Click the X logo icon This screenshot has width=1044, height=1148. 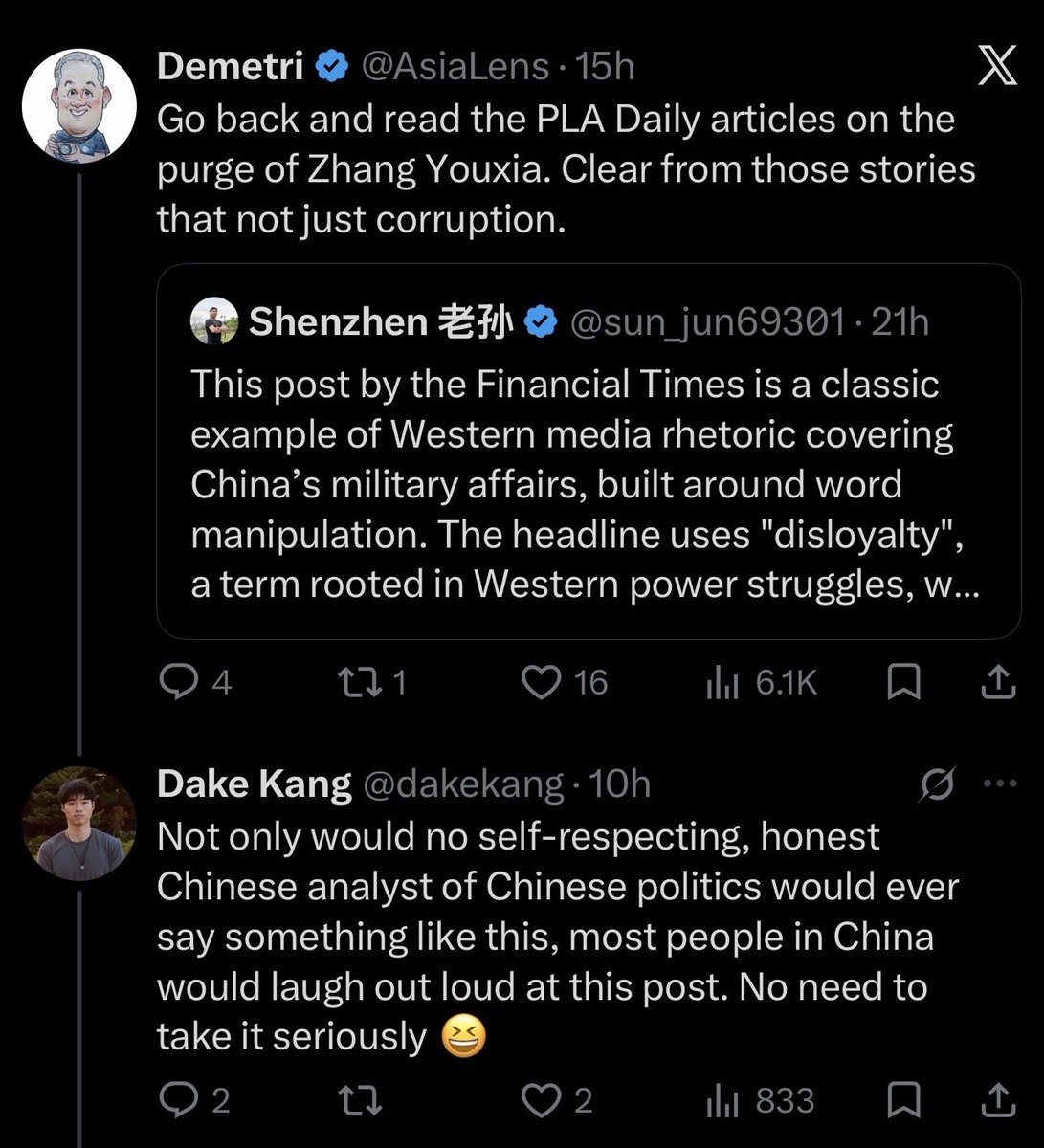997,66
